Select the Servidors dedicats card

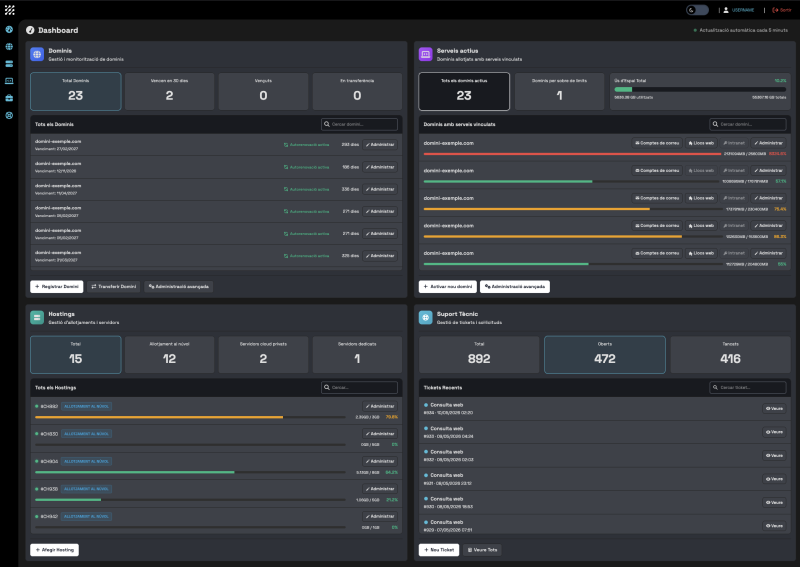pos(357,355)
